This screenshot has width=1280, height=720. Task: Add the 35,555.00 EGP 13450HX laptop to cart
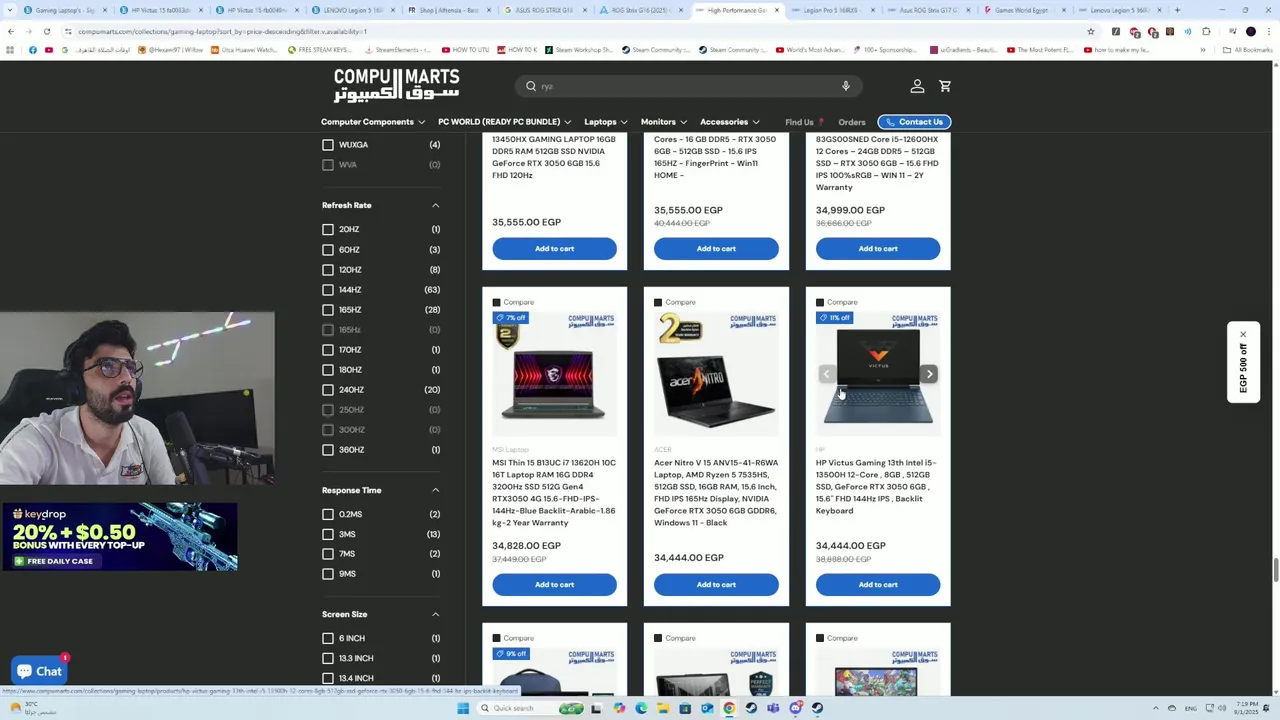click(554, 248)
